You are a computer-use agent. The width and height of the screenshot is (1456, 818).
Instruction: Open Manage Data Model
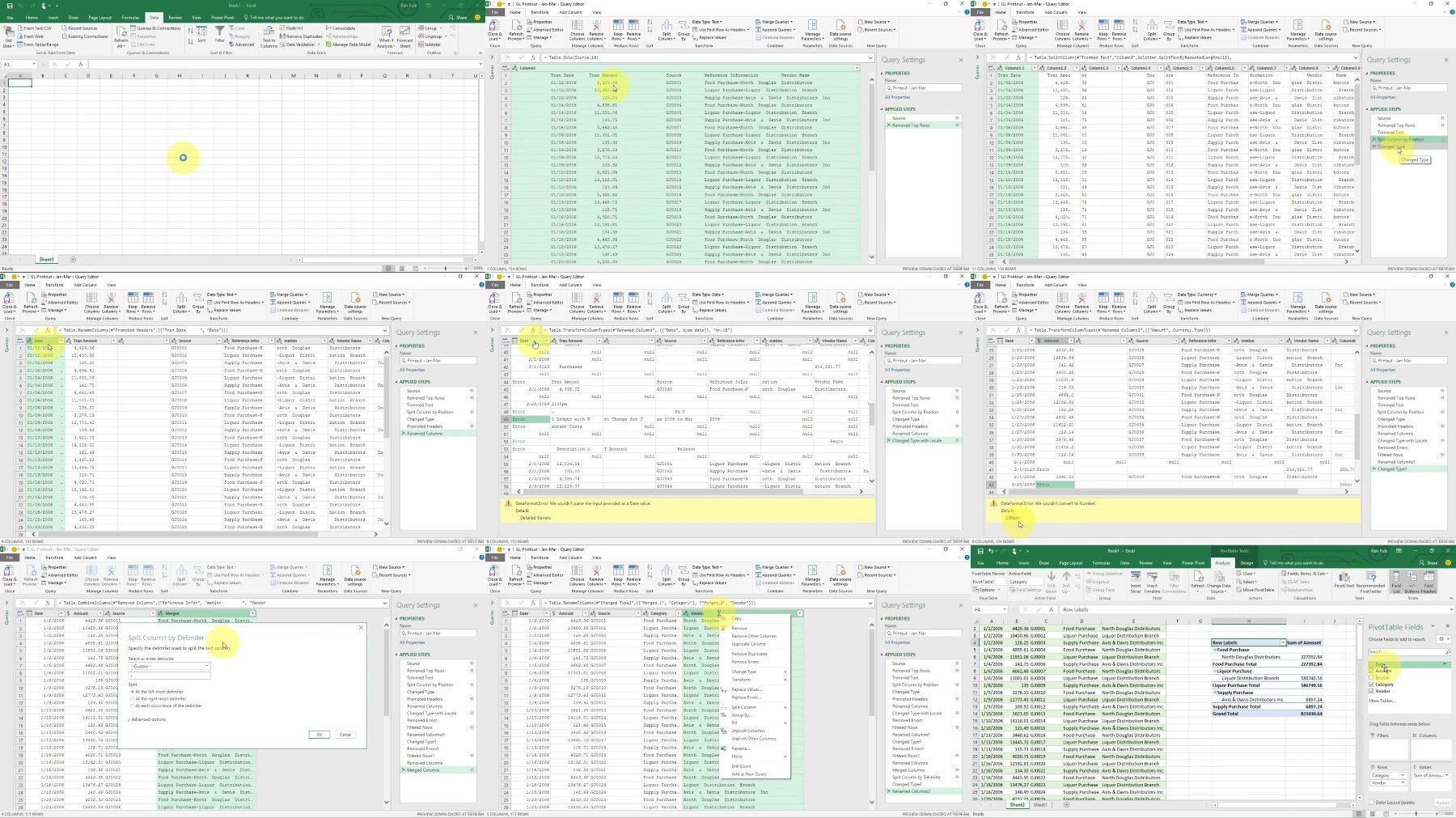[x=348, y=45]
